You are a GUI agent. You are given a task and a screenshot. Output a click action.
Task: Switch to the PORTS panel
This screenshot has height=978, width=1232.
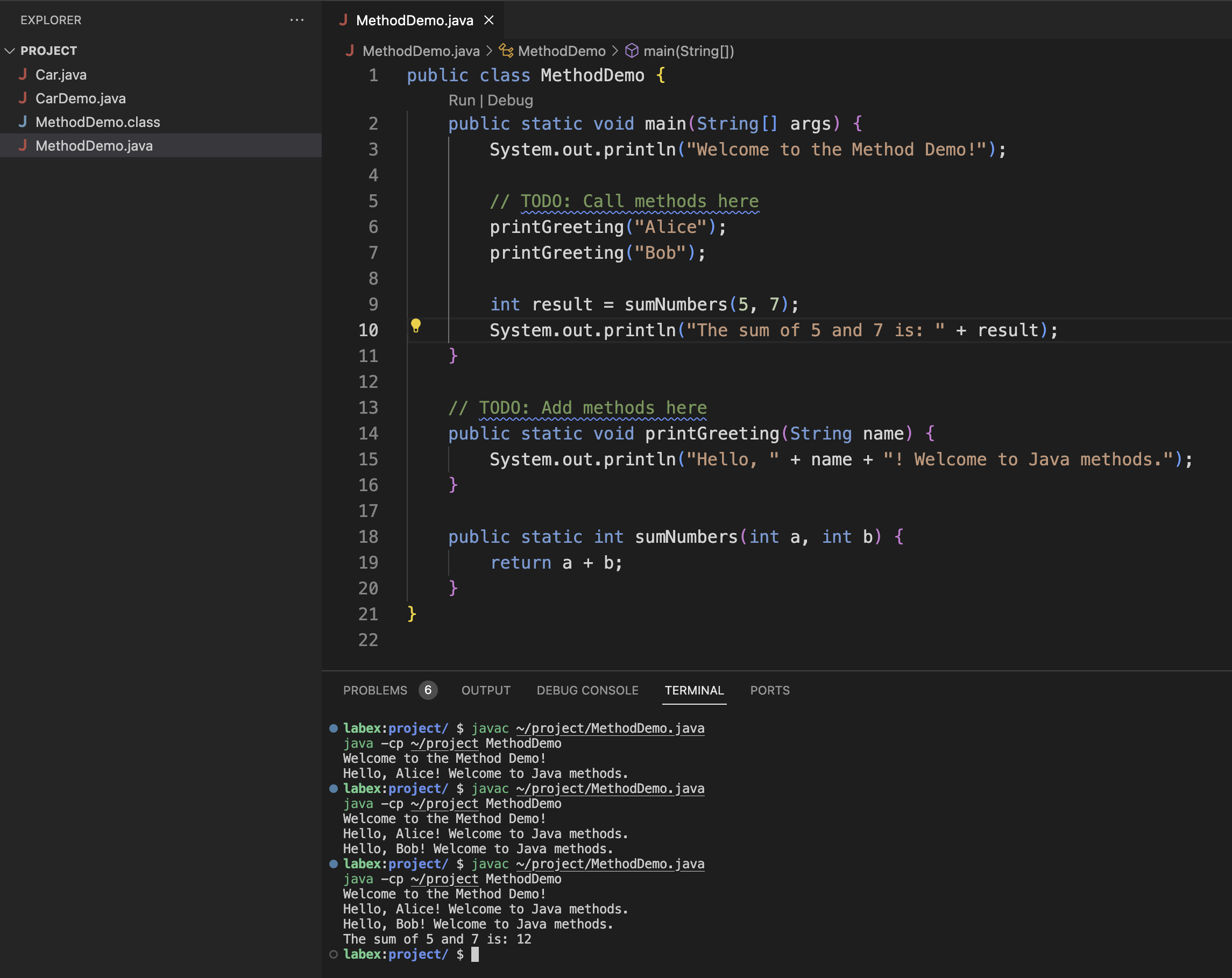point(770,690)
